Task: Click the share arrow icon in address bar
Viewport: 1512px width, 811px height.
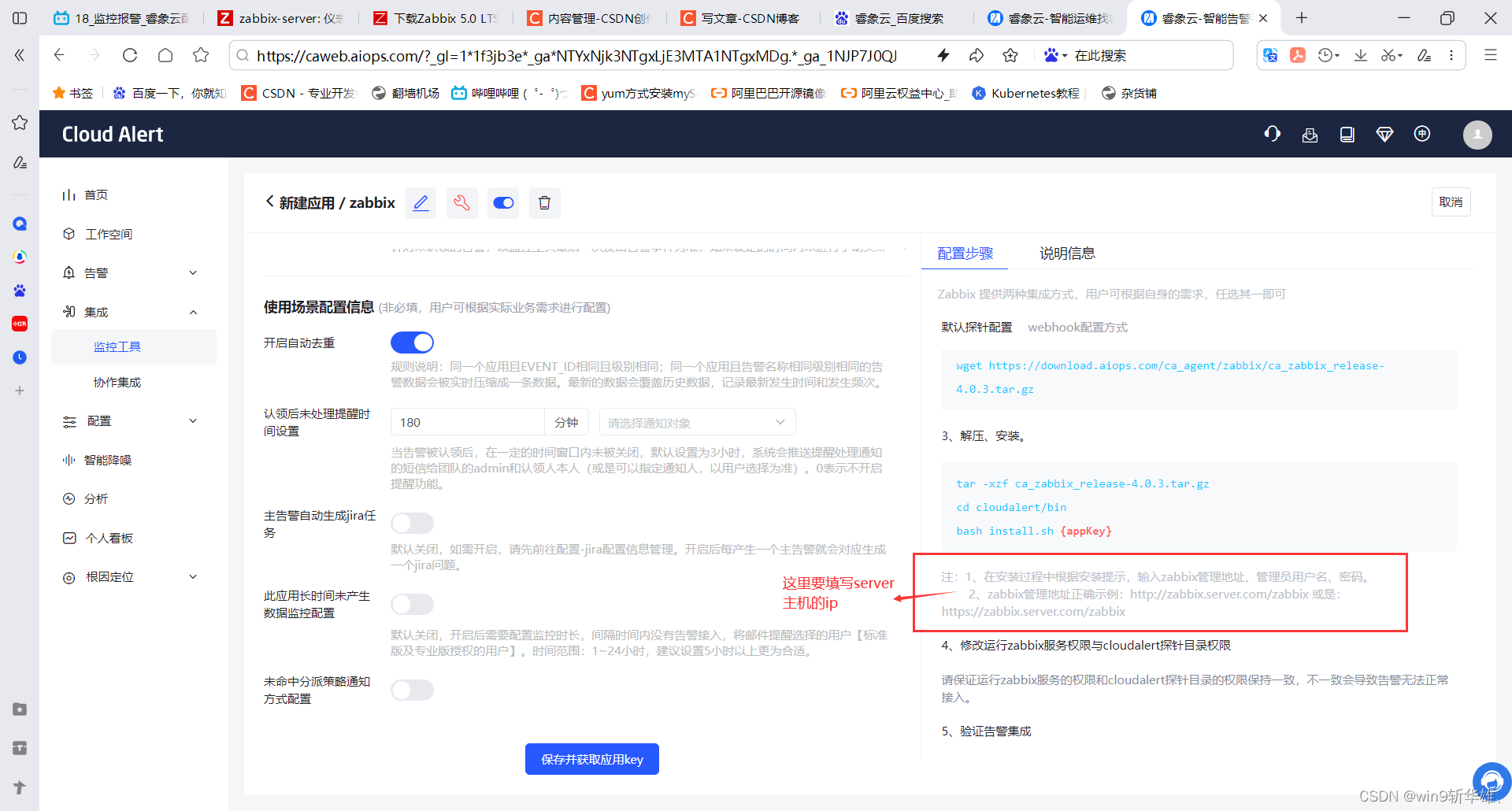Action: pos(976,55)
